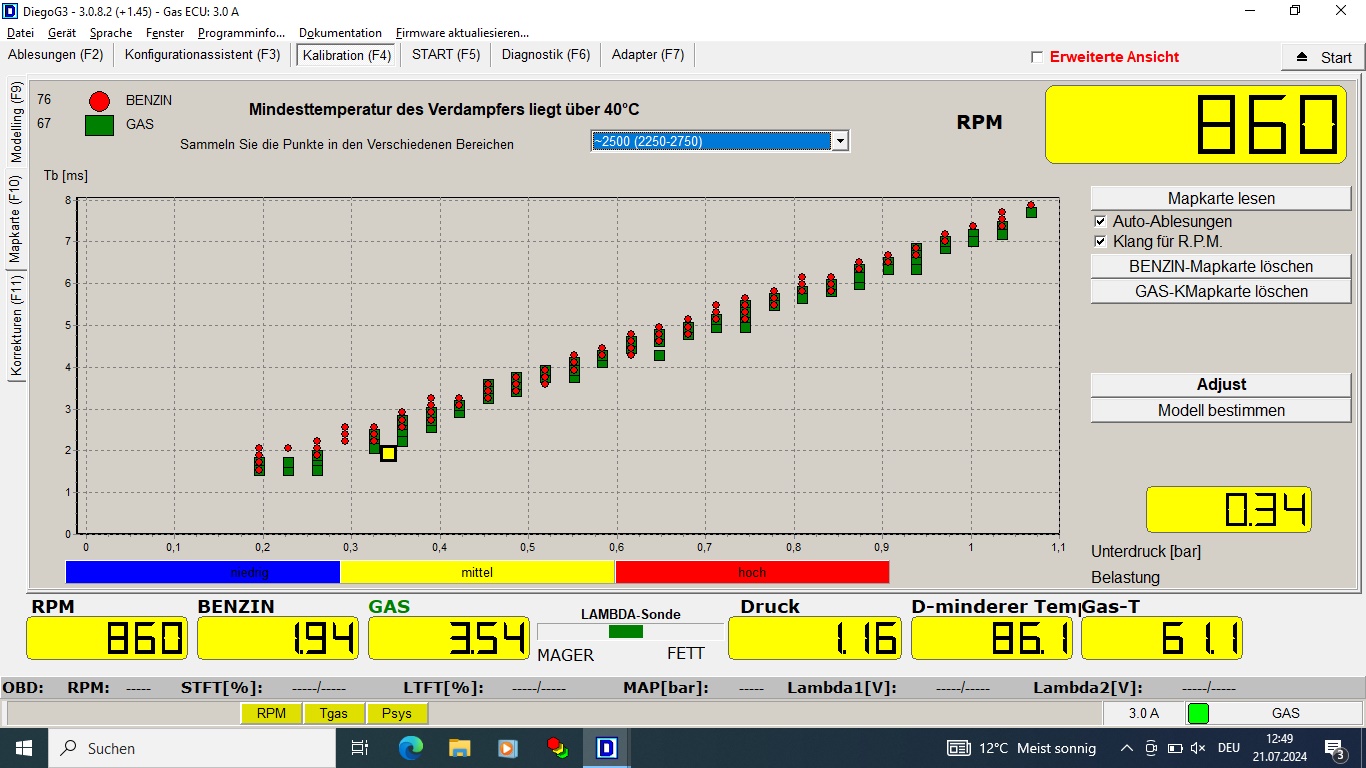
Task: Click the yellow mittel load bar
Action: [477, 572]
